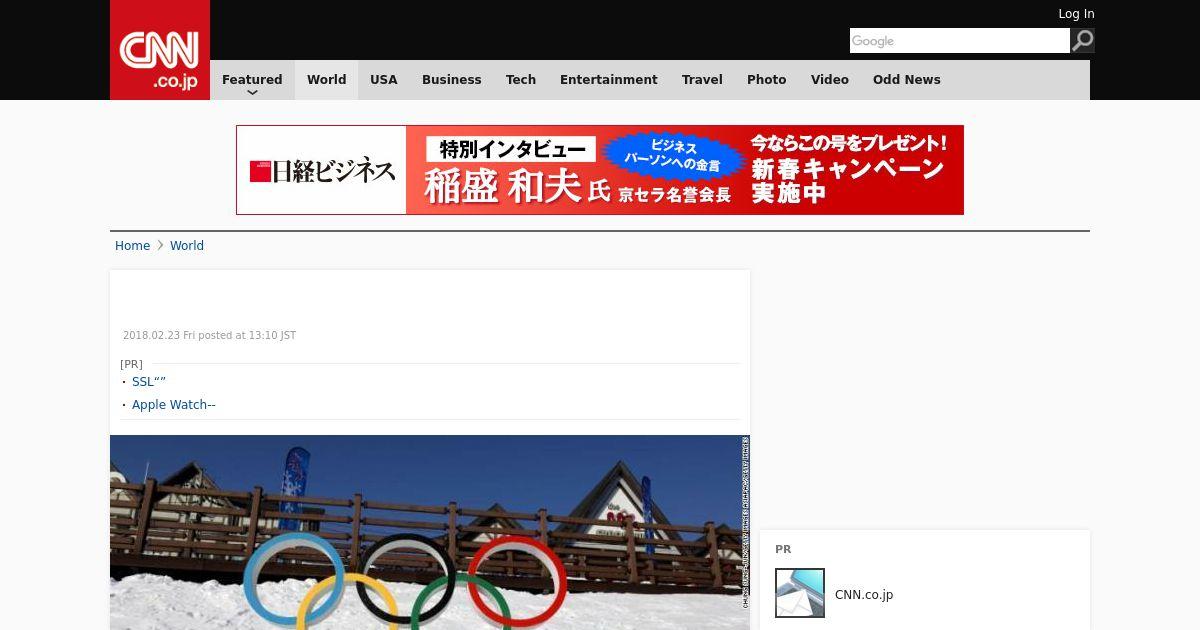
Task: Select the Photo section
Action: coord(767,80)
